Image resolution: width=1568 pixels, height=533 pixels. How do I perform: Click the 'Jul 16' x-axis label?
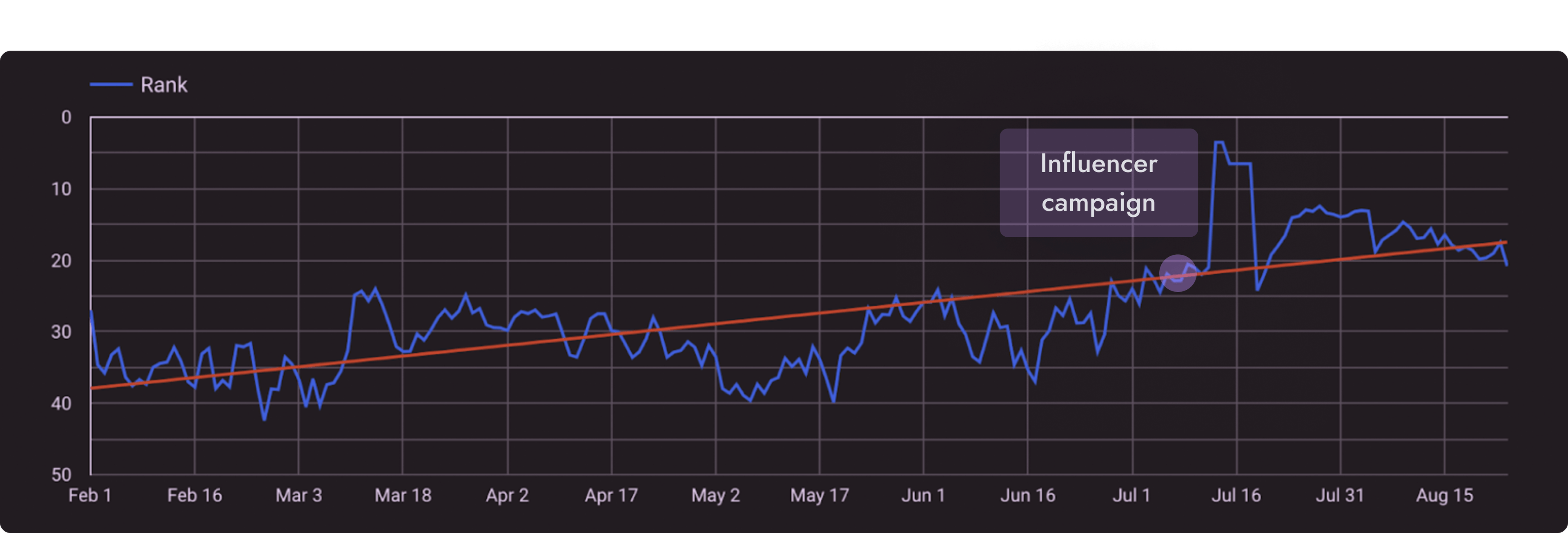point(1236,495)
